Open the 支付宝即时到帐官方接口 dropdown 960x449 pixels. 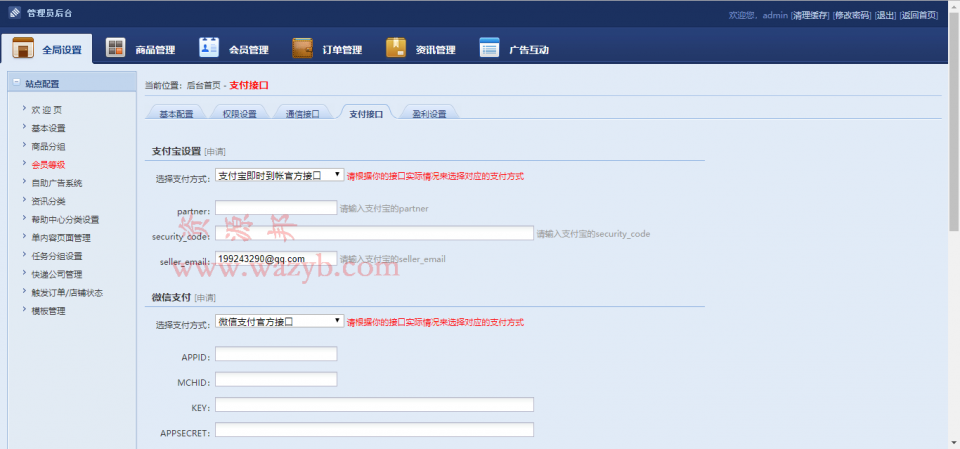click(280, 175)
